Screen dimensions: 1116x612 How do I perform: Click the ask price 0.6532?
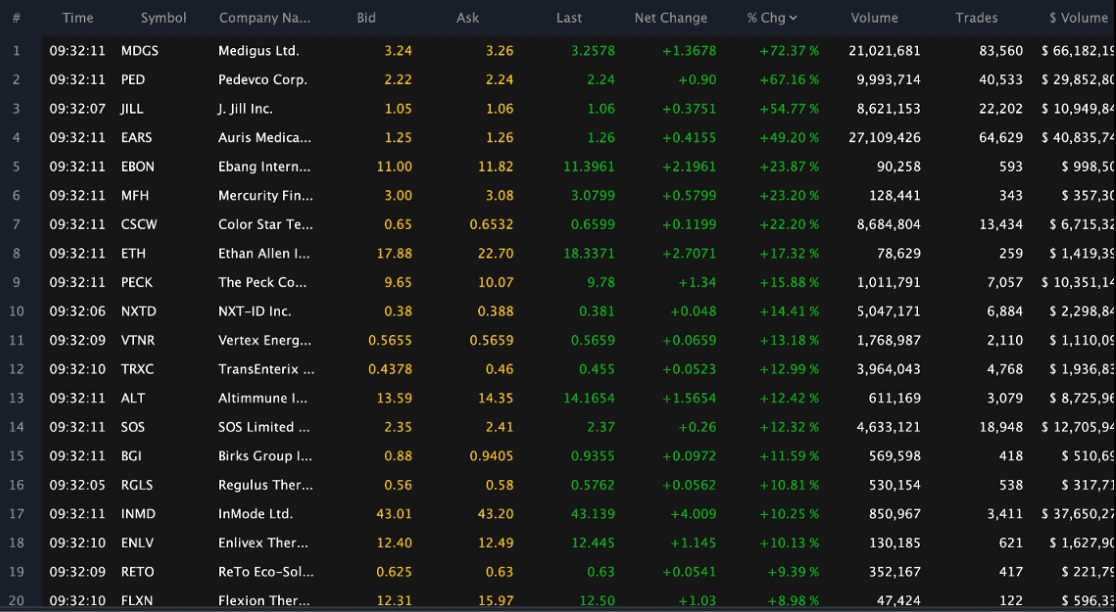point(492,224)
